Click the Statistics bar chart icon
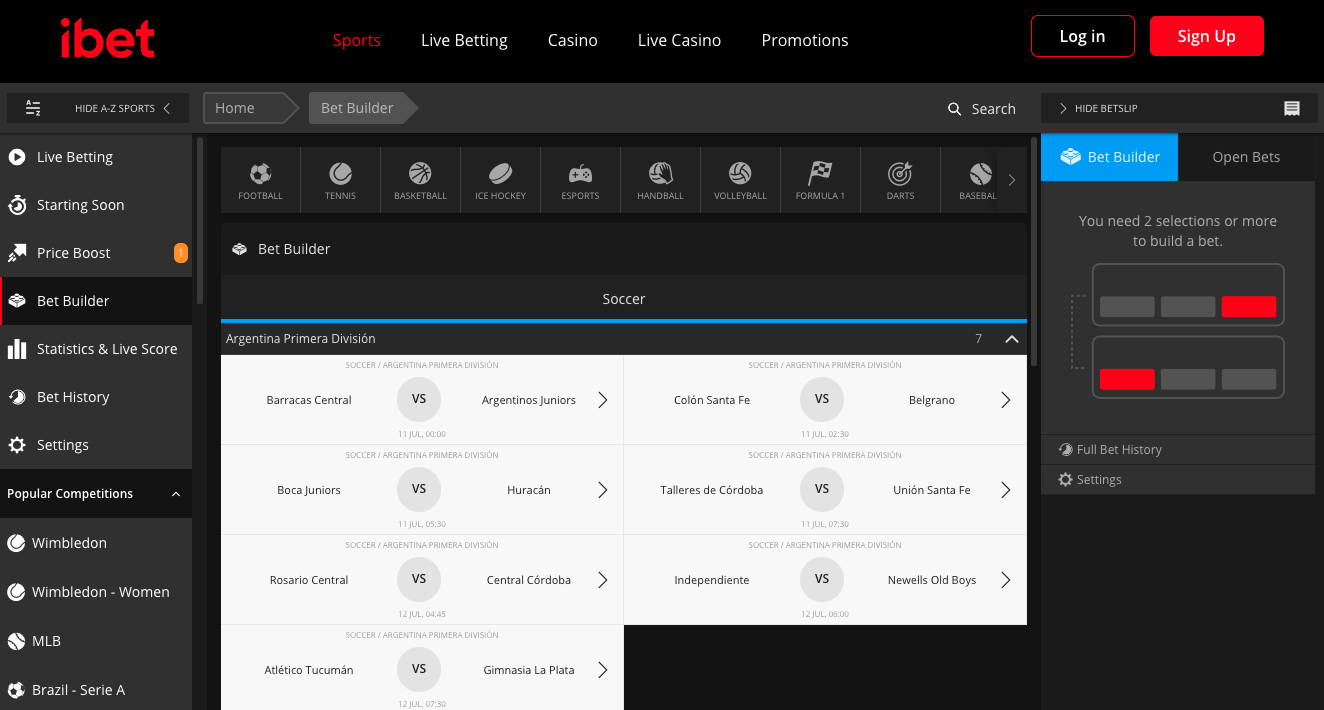The height and width of the screenshot is (710, 1324). [17, 349]
